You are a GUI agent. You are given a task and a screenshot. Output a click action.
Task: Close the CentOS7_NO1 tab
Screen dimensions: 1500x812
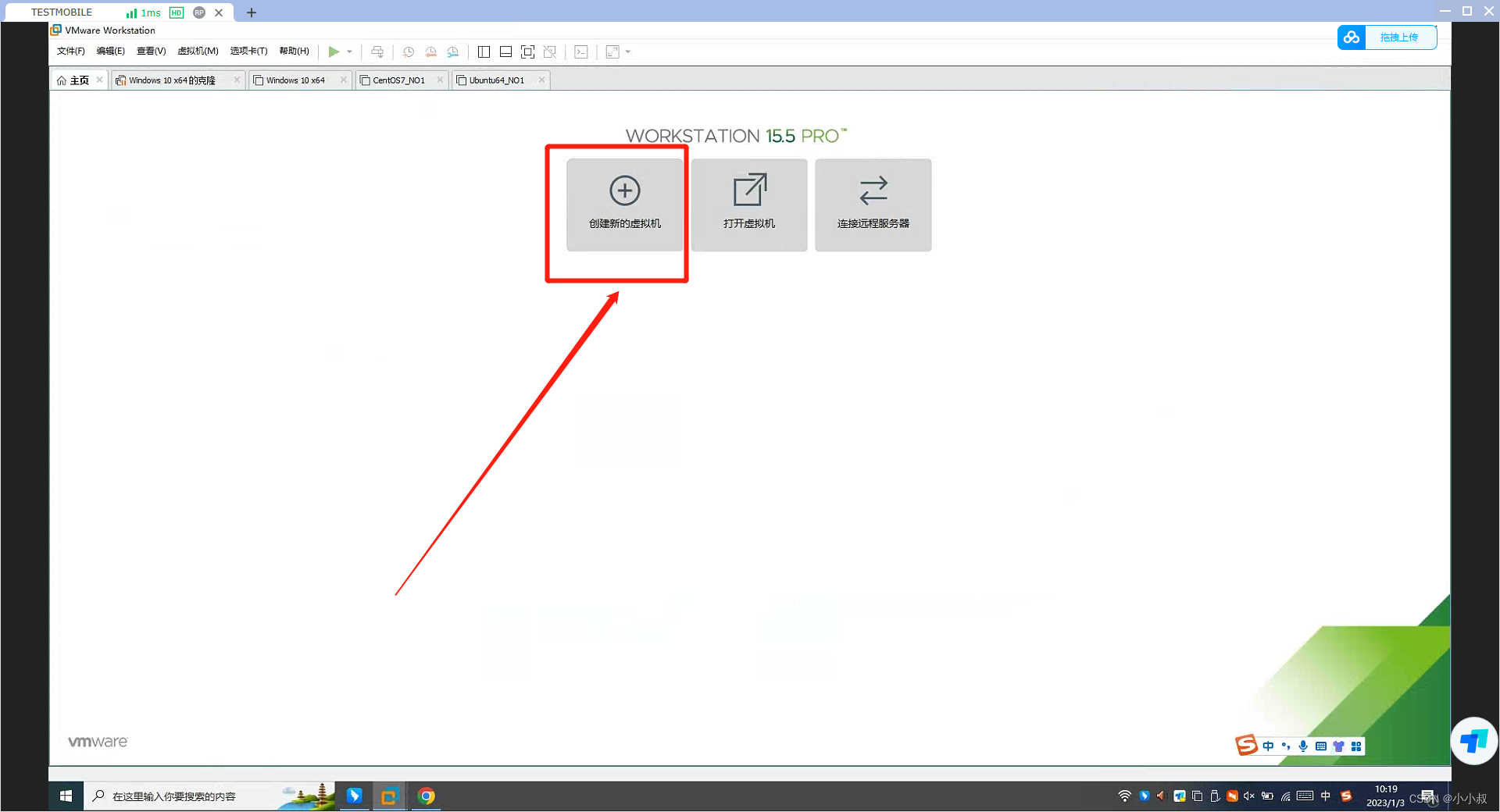pyautogui.click(x=440, y=80)
